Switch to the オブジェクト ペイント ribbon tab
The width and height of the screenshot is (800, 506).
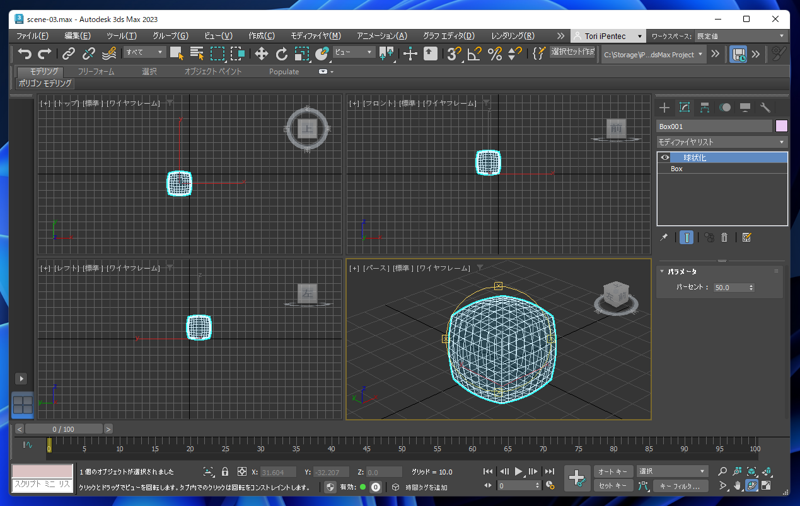coord(213,71)
